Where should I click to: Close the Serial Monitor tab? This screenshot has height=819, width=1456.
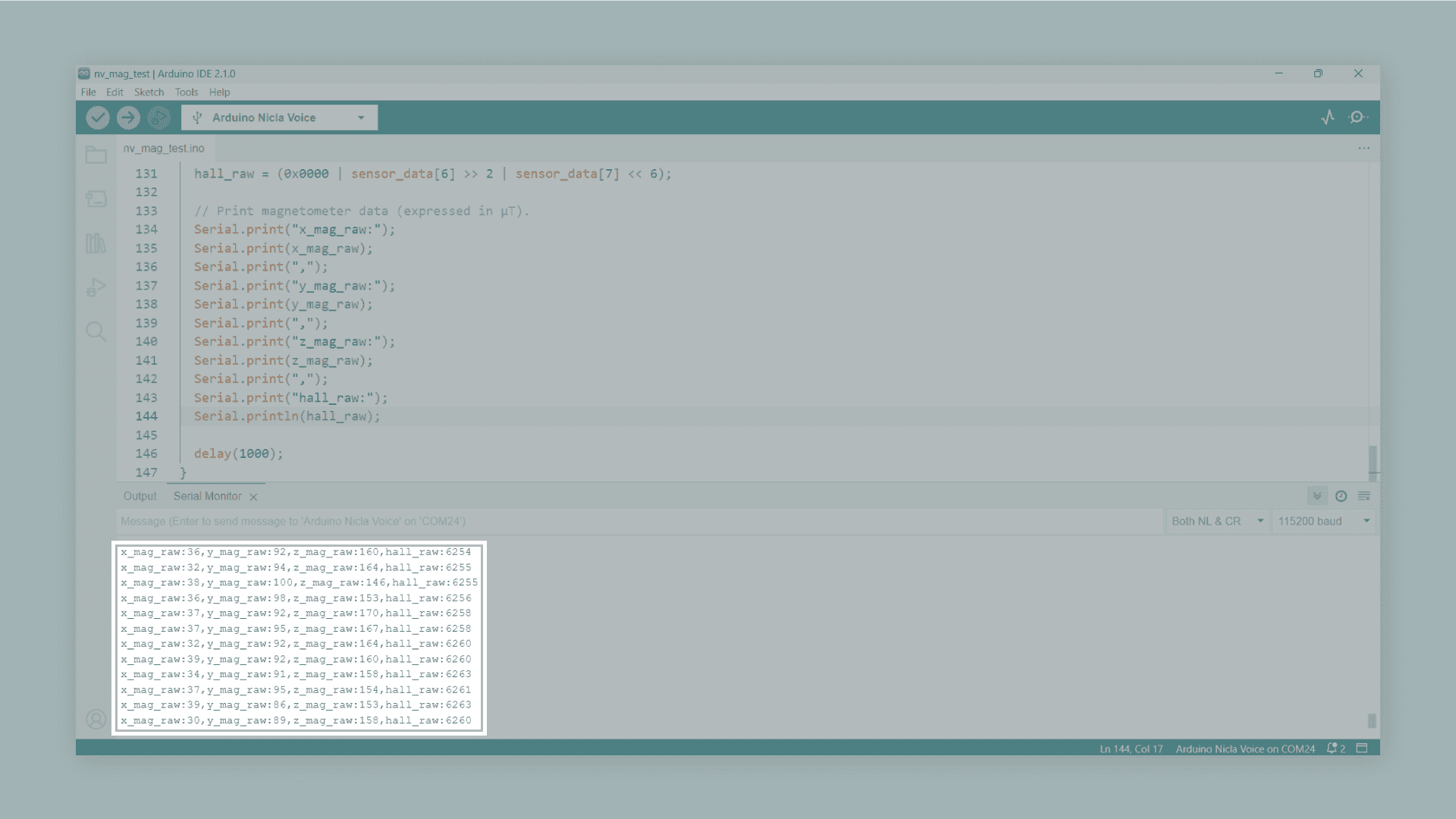coord(253,497)
